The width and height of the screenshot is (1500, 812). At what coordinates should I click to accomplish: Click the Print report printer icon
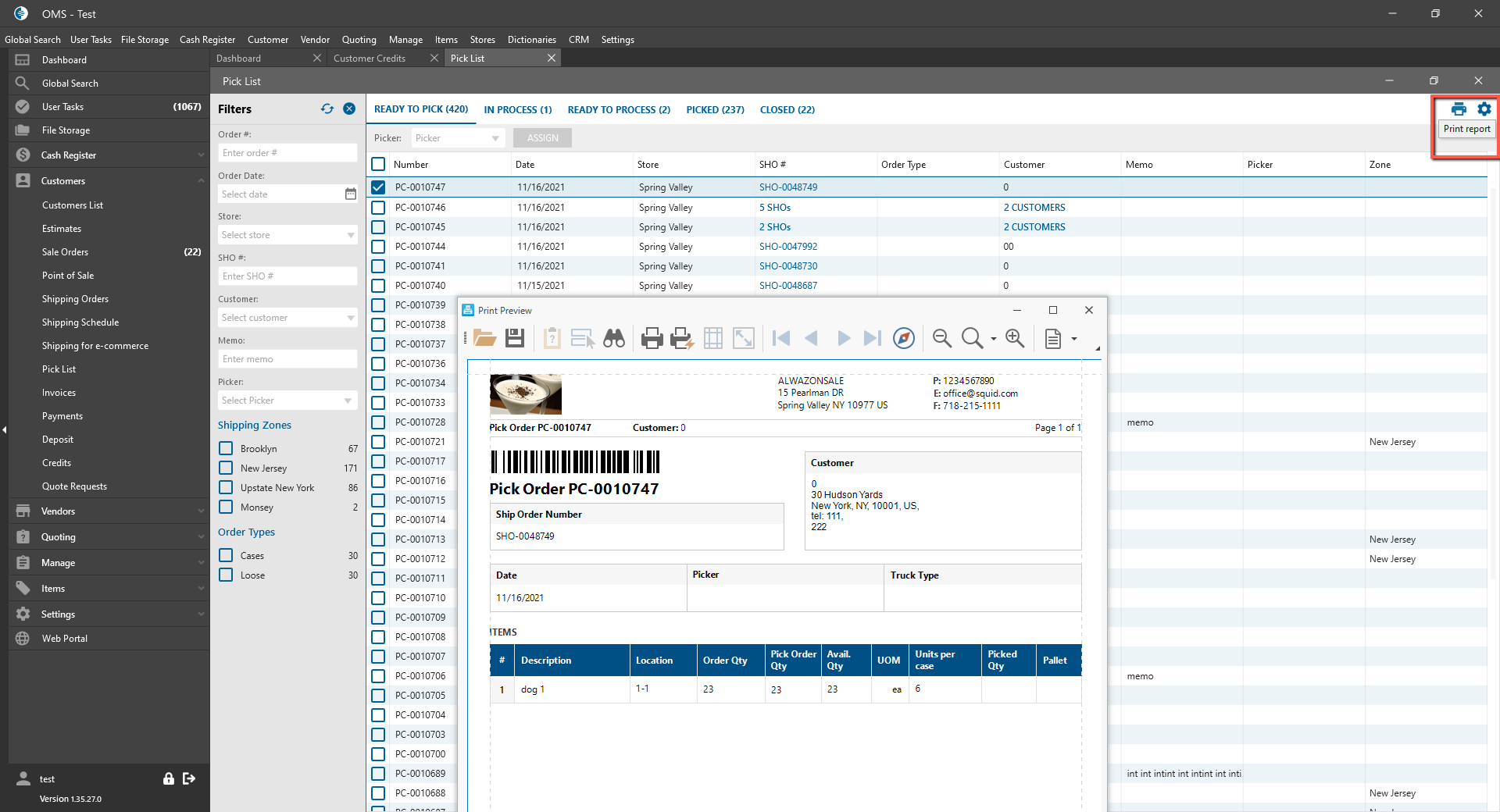point(1458,109)
